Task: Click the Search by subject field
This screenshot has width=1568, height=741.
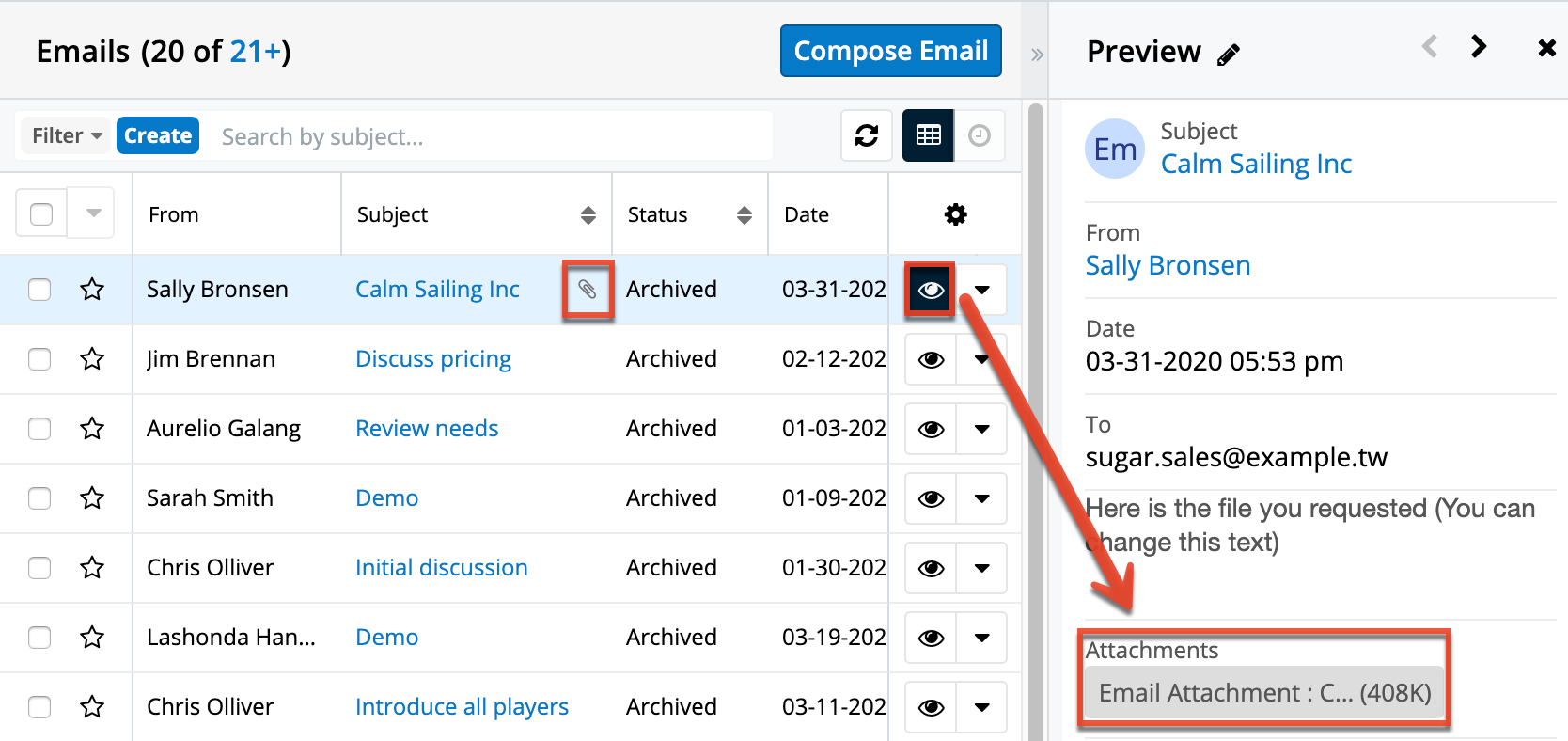Action: click(x=489, y=136)
